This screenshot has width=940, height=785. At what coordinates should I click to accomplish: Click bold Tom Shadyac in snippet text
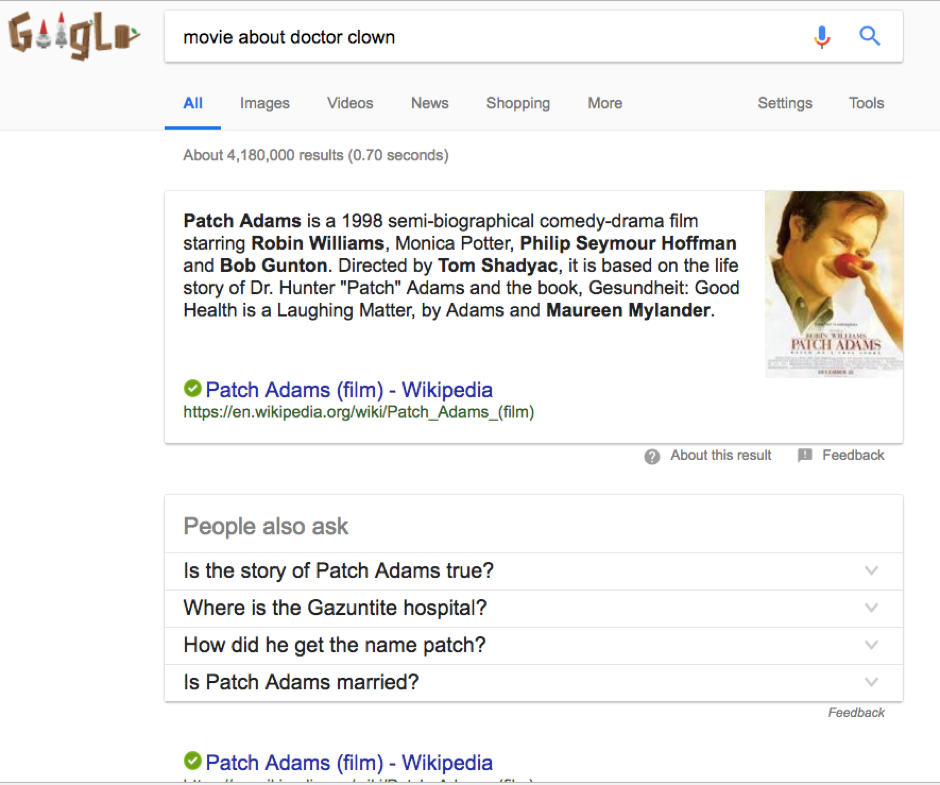tap(498, 266)
